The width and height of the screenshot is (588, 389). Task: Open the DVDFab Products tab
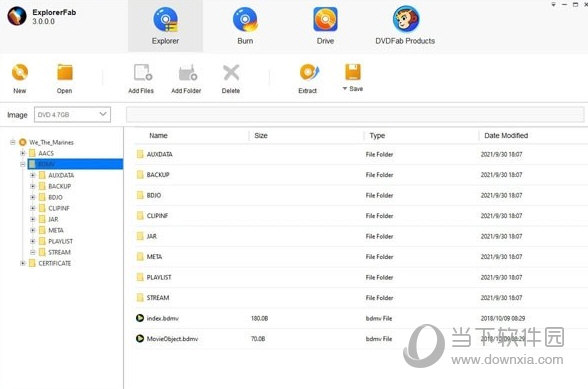click(405, 26)
